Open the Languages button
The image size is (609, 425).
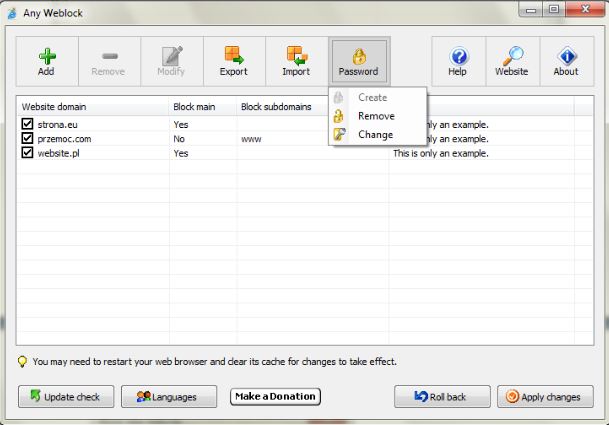click(169, 397)
